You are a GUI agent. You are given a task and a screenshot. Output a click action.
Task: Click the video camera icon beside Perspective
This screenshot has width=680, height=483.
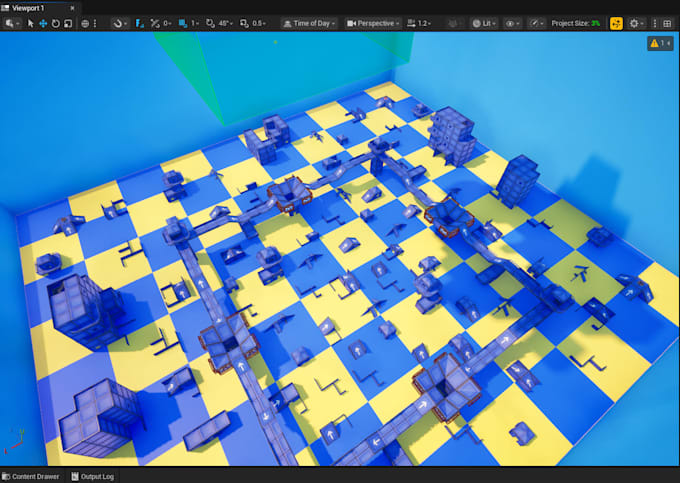point(351,23)
